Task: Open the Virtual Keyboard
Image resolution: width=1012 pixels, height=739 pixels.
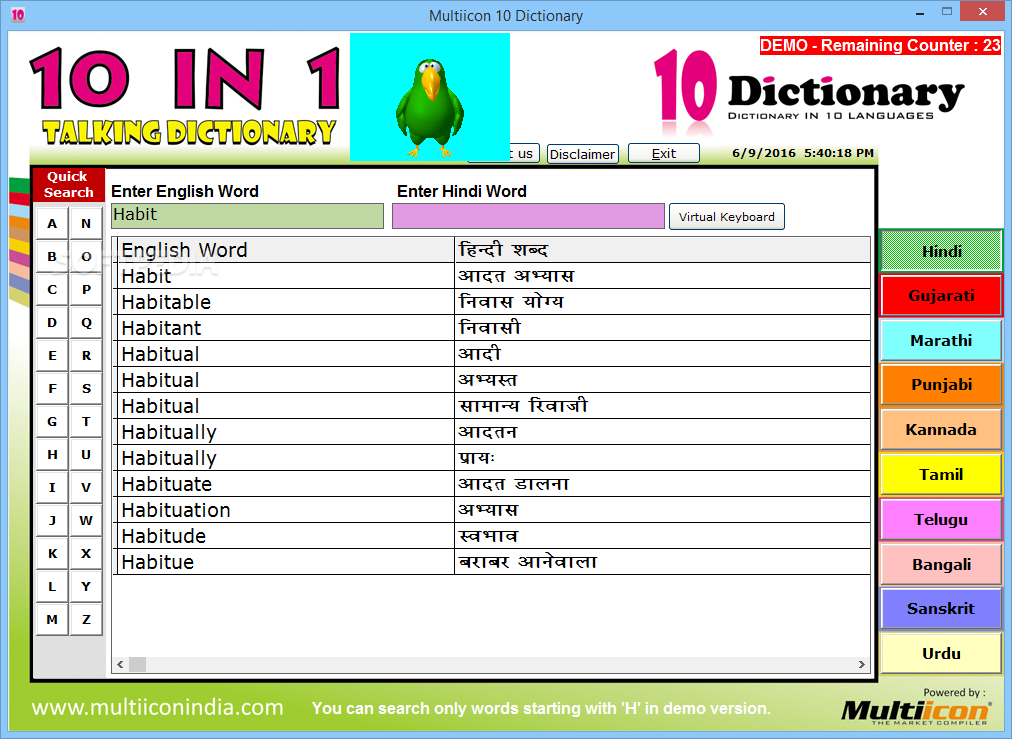Action: (x=727, y=217)
